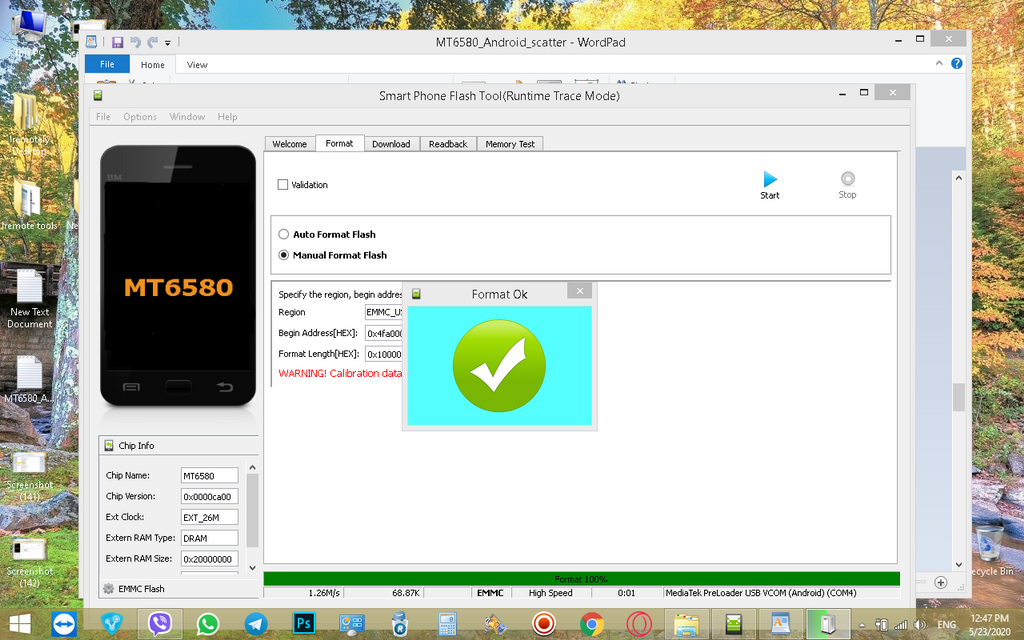Click the "MediaTek PreLoader USB VCOM (Android) (COM4)" status text
The height and width of the screenshot is (640, 1024).
[x=761, y=593]
